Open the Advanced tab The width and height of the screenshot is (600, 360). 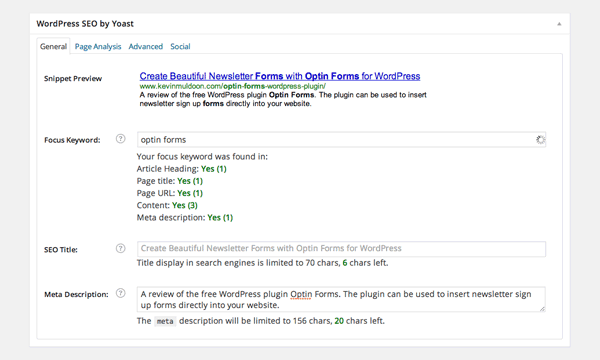coord(145,46)
